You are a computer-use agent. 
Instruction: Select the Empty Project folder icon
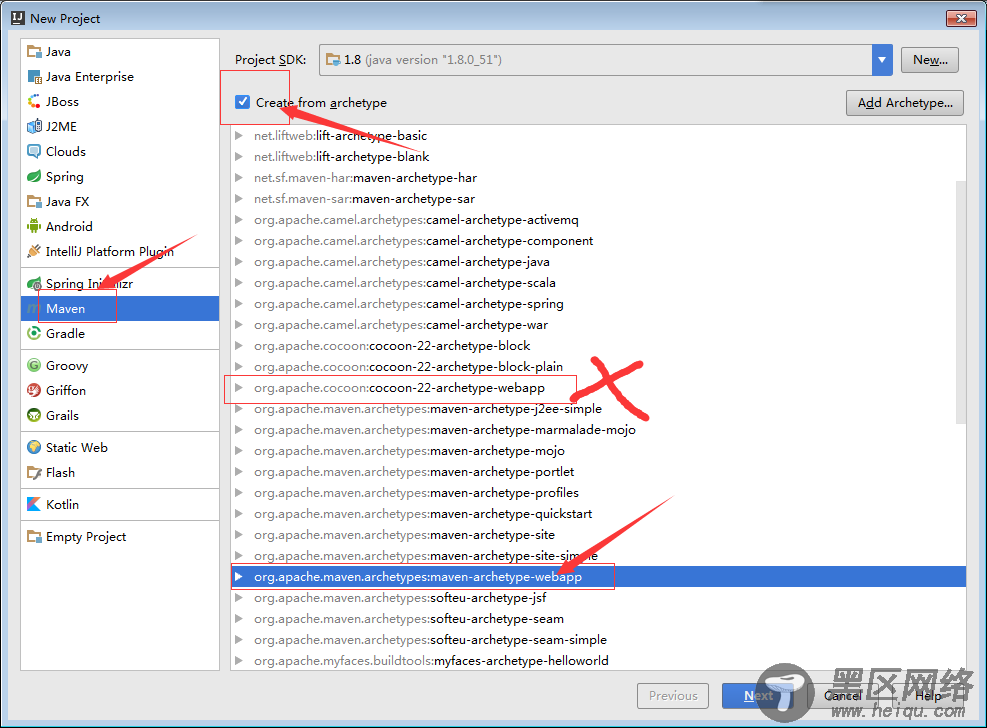pos(34,537)
